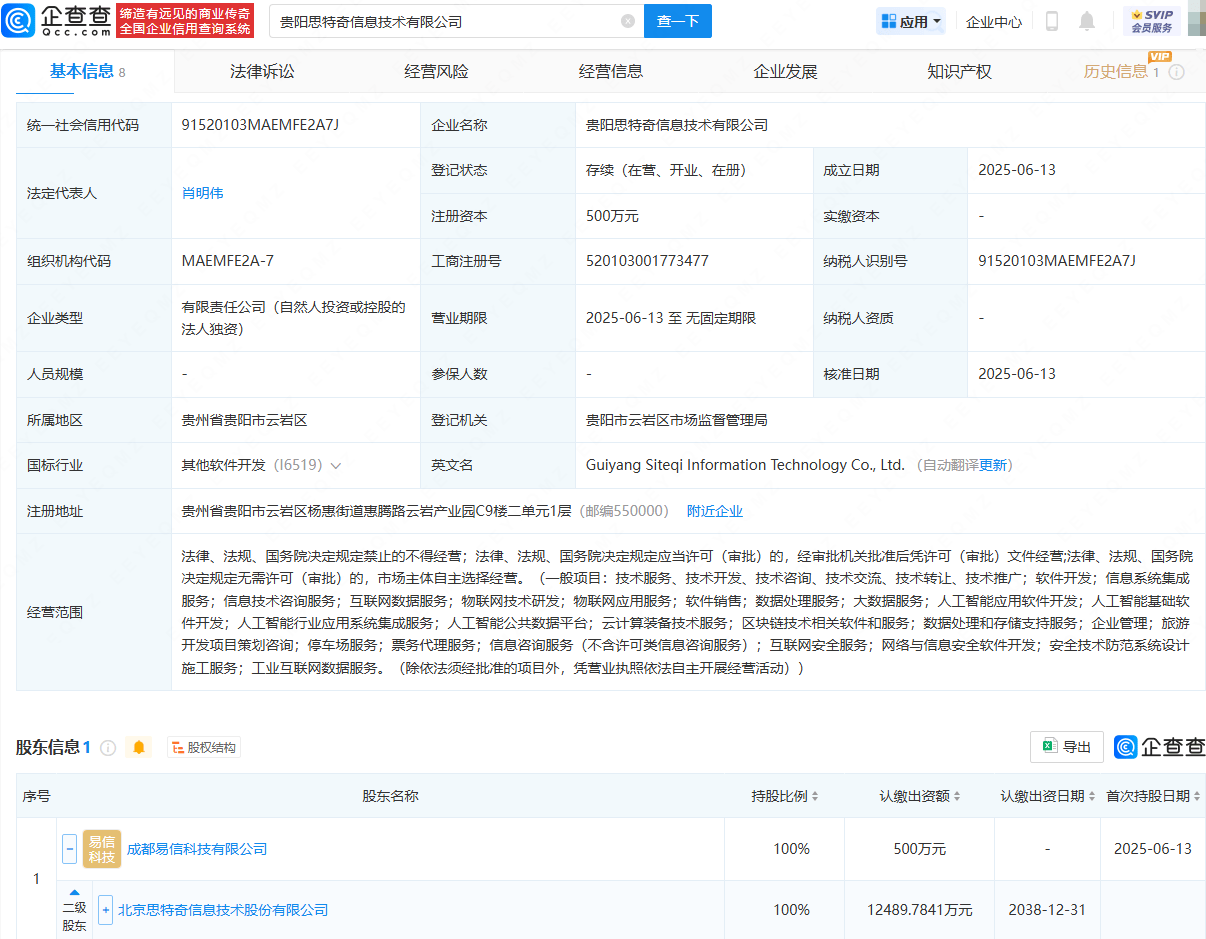Viewport: 1206px width, 939px height.
Task: Clear the search box with the X icon
Action: coord(628,21)
